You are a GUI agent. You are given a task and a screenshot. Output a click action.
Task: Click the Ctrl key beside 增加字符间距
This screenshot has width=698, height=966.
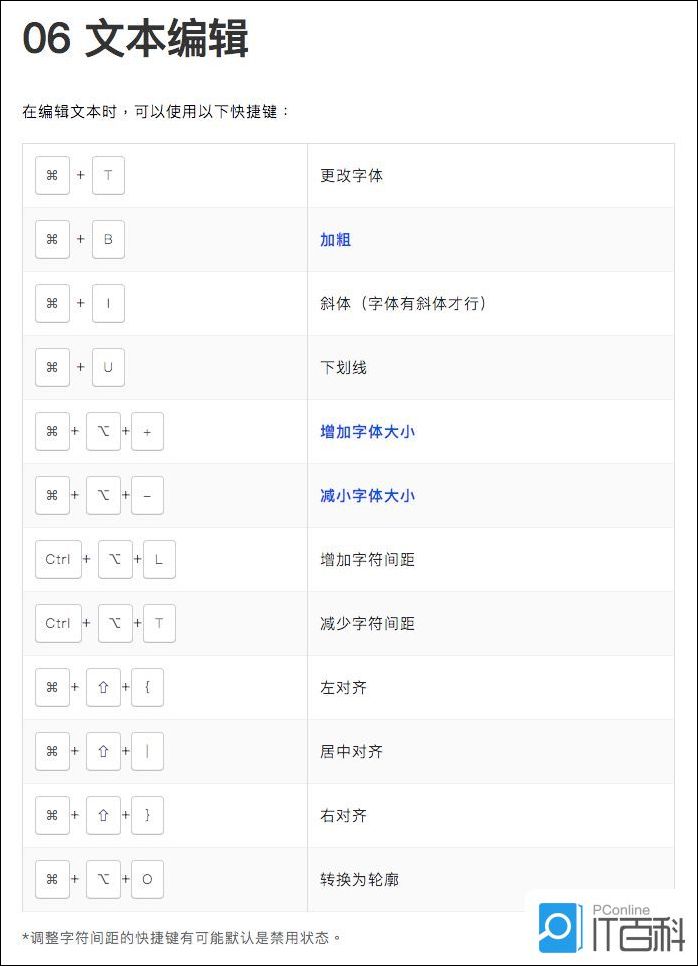tap(58, 560)
